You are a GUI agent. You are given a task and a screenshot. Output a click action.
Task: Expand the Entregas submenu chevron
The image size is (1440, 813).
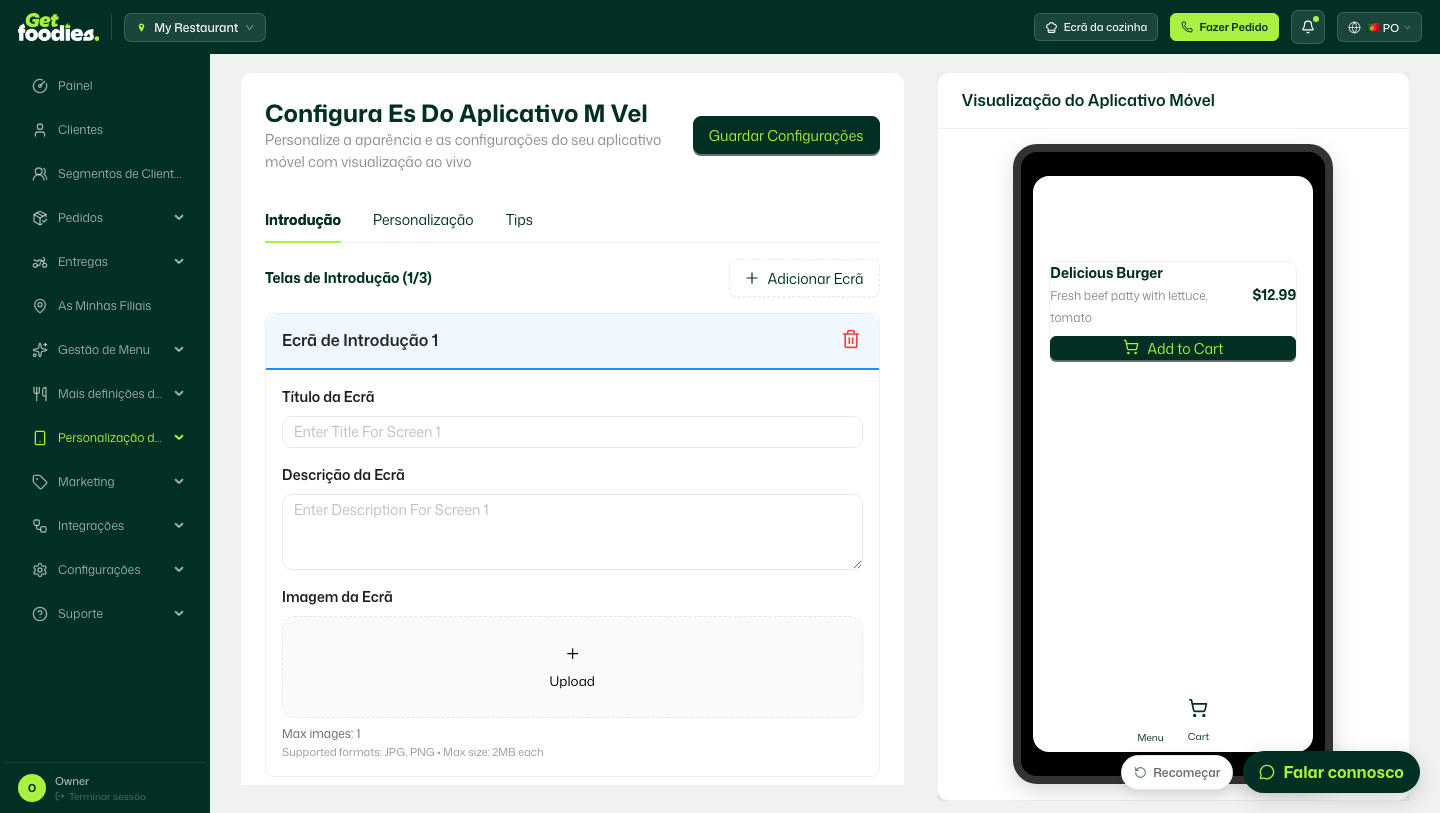[179, 262]
